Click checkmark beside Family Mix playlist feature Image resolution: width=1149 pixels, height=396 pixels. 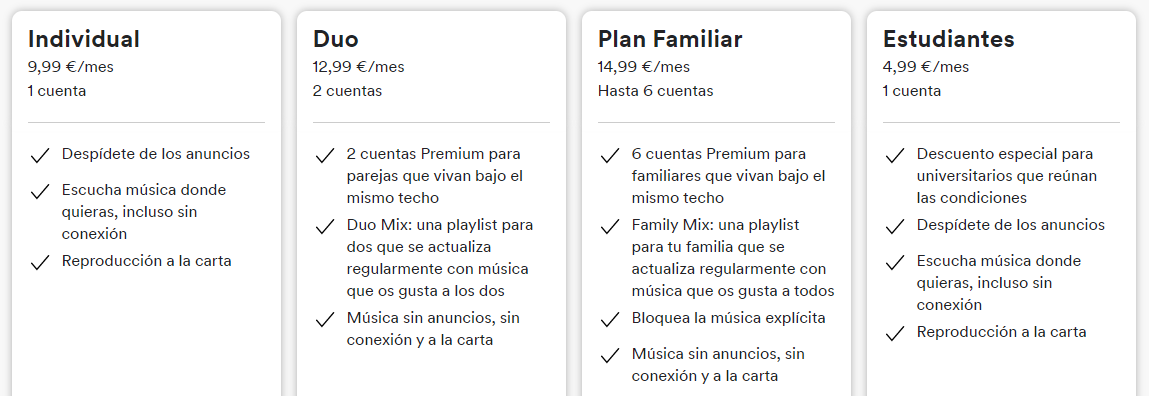(x=610, y=227)
